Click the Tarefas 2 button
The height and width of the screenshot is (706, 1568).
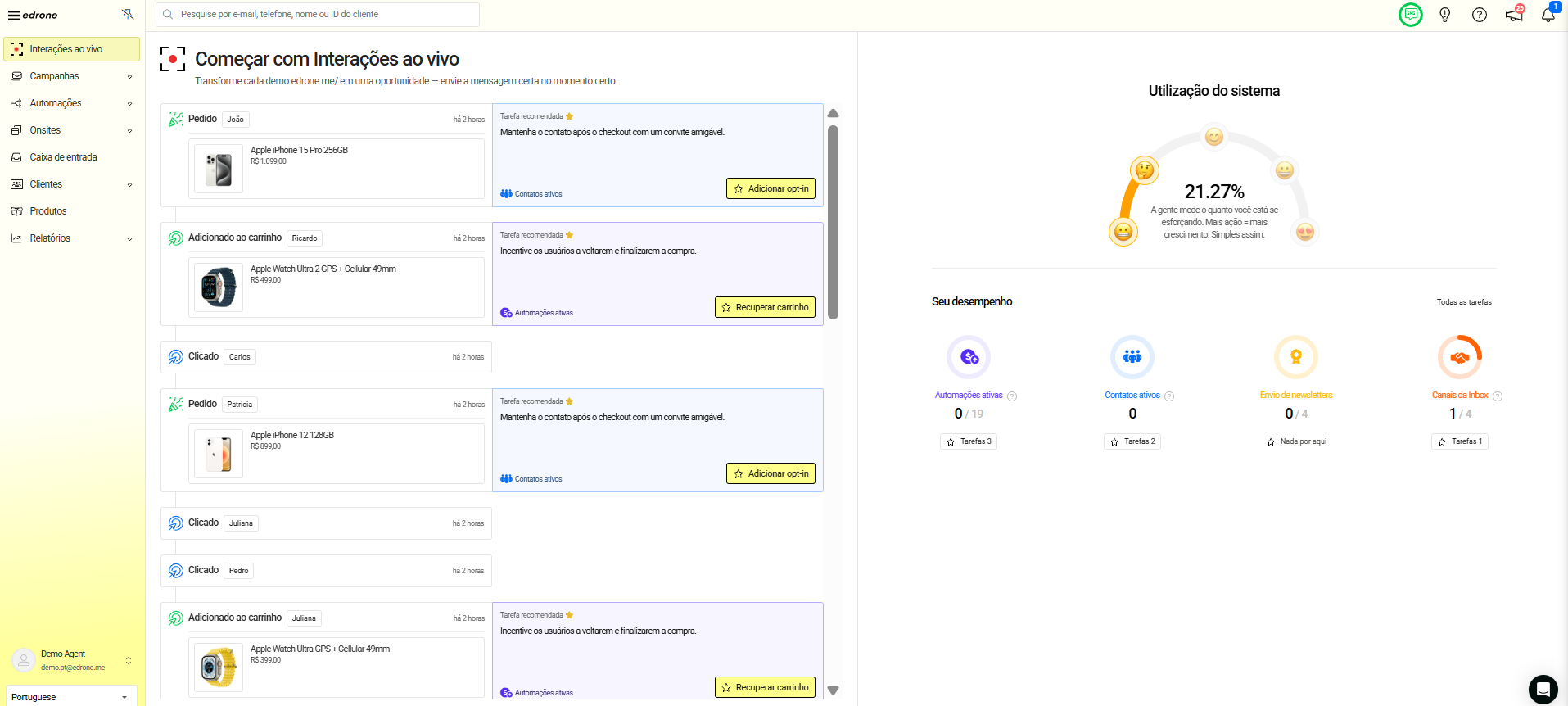1132,441
